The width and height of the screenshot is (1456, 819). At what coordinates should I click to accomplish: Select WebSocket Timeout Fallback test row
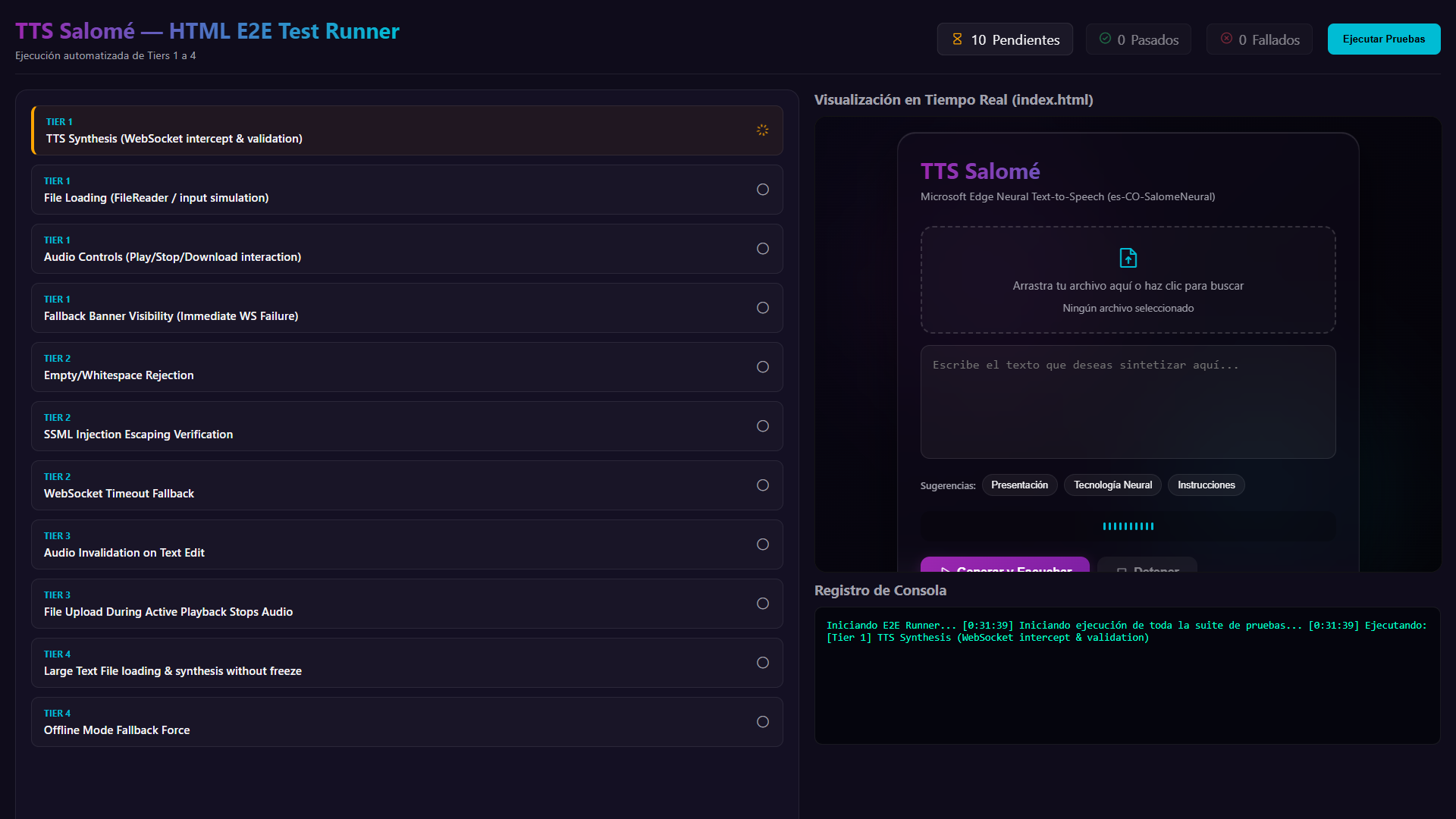(407, 485)
